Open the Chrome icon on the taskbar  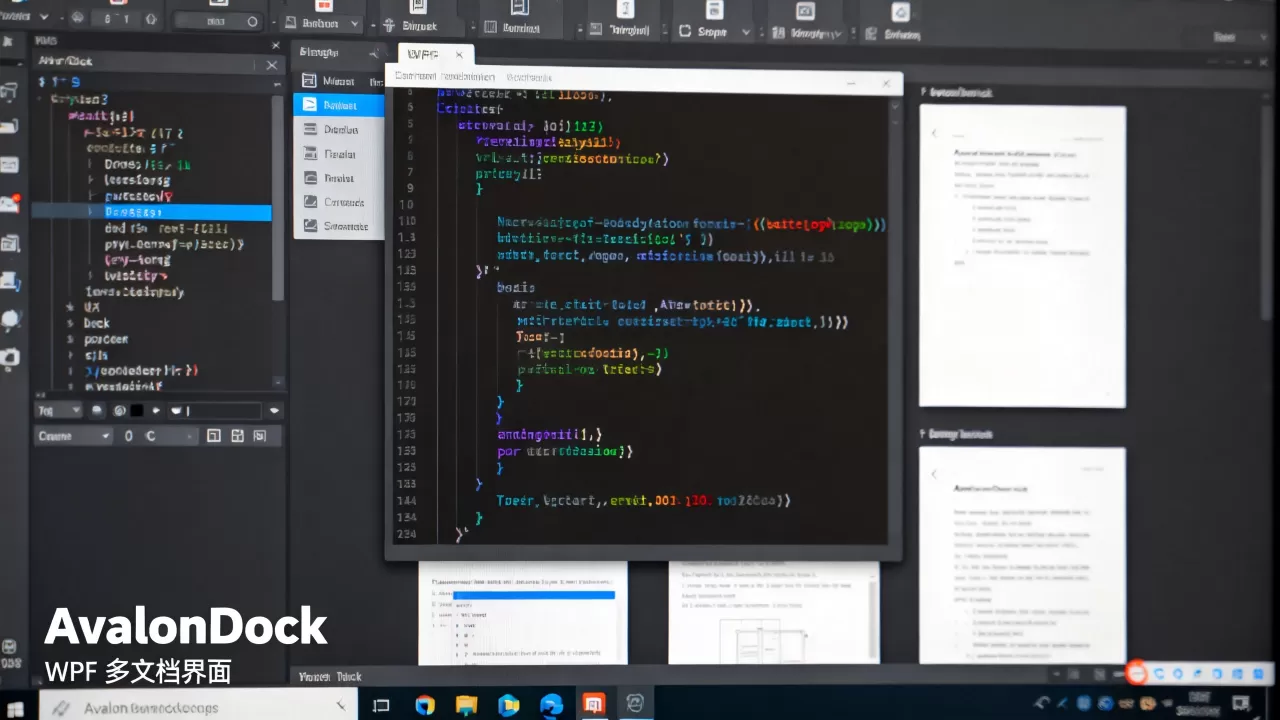425,705
